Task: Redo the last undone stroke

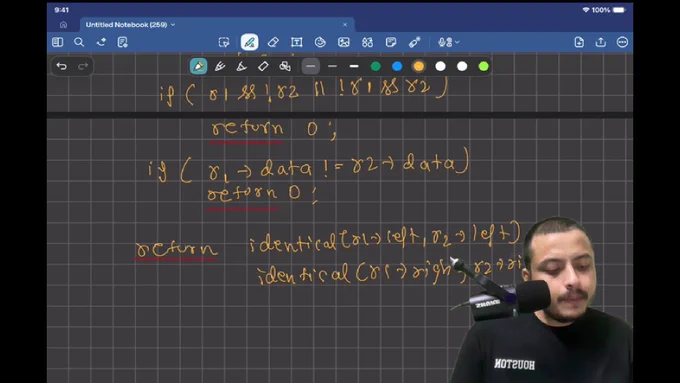Action: pyautogui.click(x=83, y=66)
